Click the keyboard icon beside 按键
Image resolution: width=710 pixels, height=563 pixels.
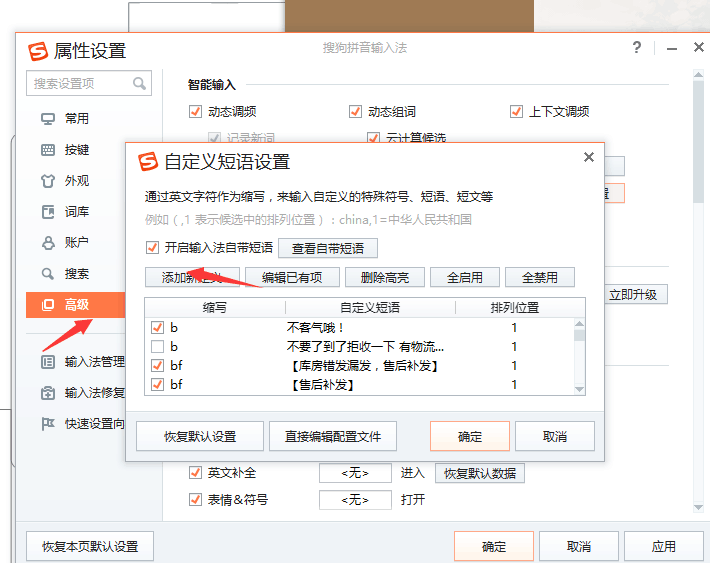tap(48, 150)
